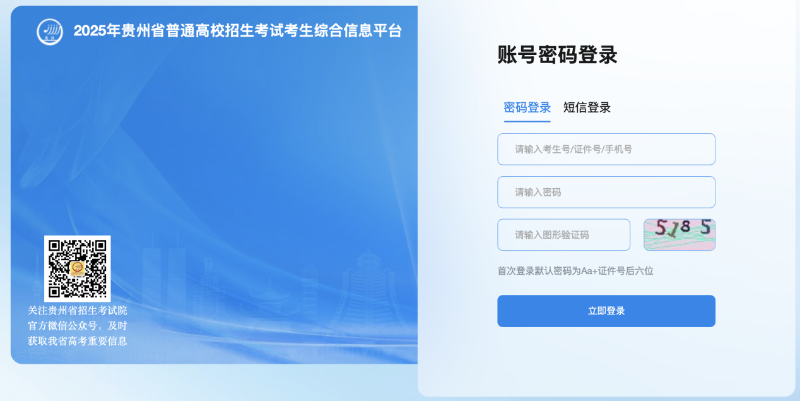
Task: Click the 账号密码登录 heading
Action: click(557, 55)
